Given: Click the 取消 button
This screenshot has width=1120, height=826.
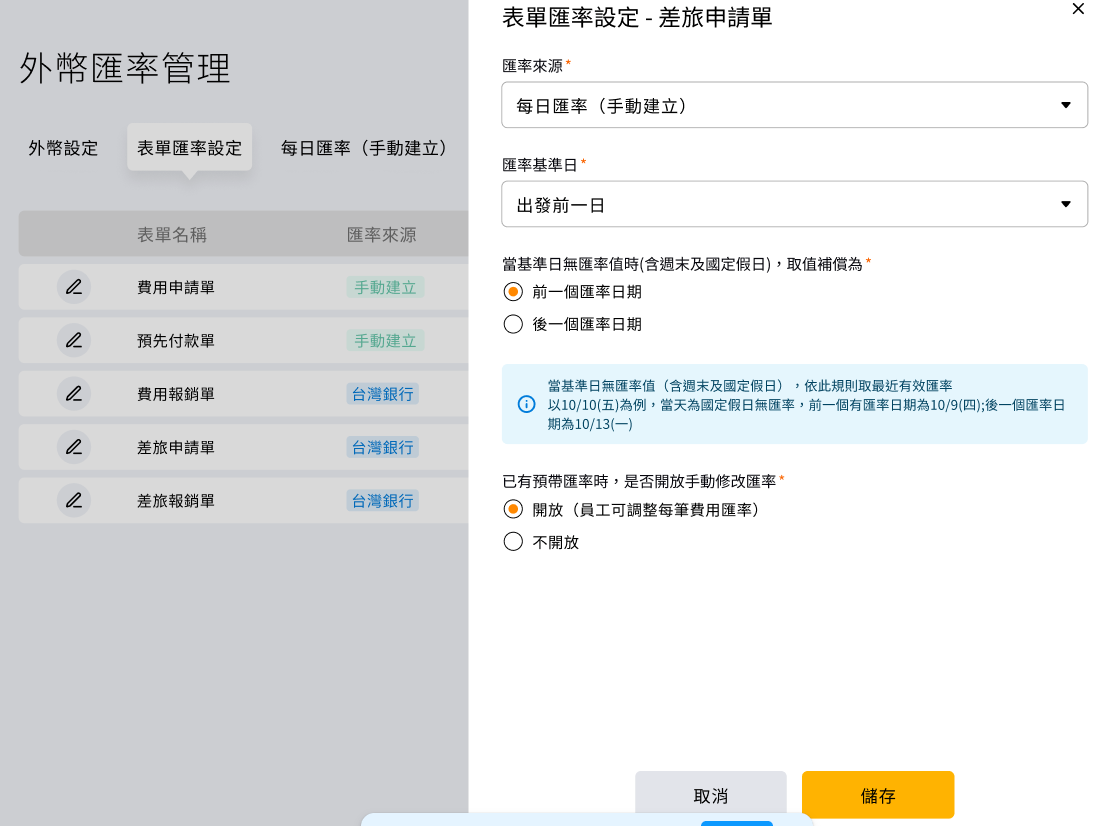Looking at the screenshot, I should pos(711,795).
